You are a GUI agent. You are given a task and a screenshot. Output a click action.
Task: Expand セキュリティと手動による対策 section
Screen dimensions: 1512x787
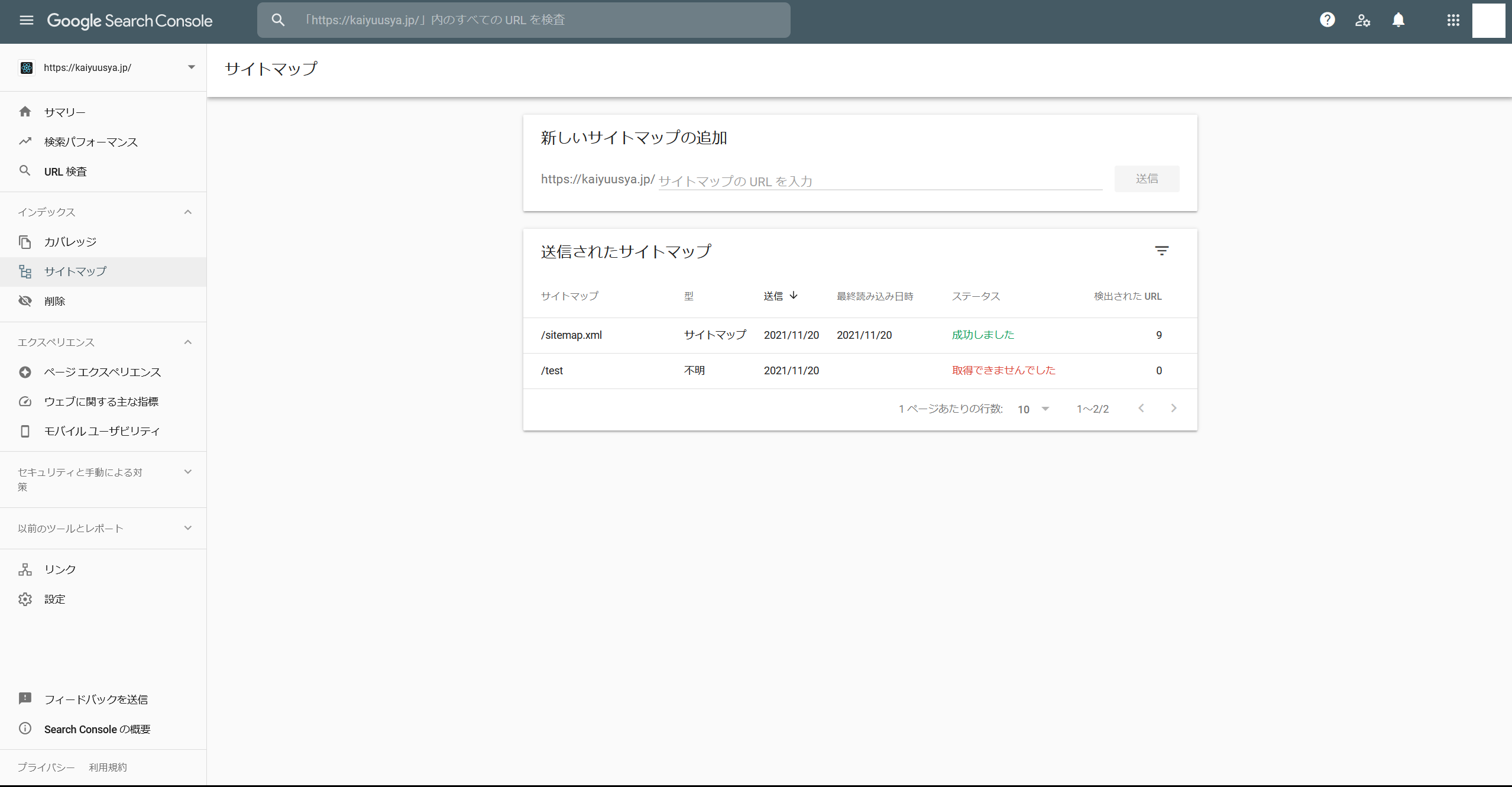click(x=188, y=472)
